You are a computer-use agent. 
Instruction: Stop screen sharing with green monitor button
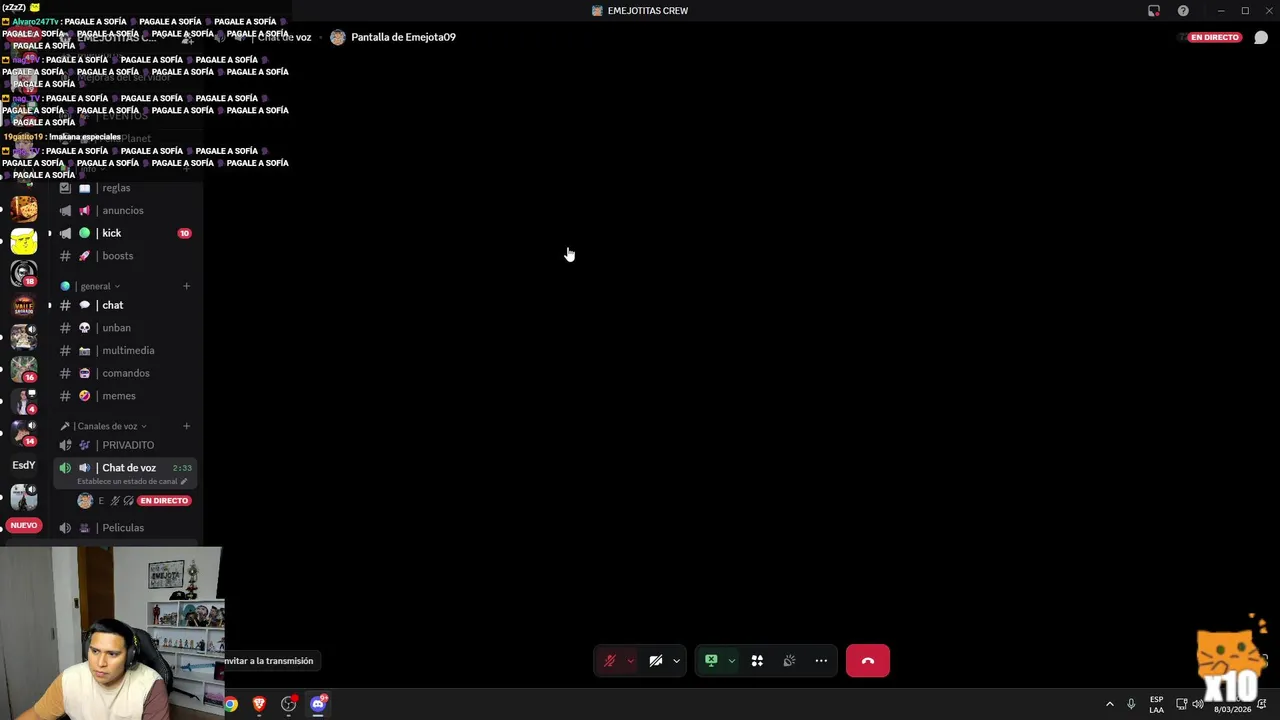coord(711,661)
